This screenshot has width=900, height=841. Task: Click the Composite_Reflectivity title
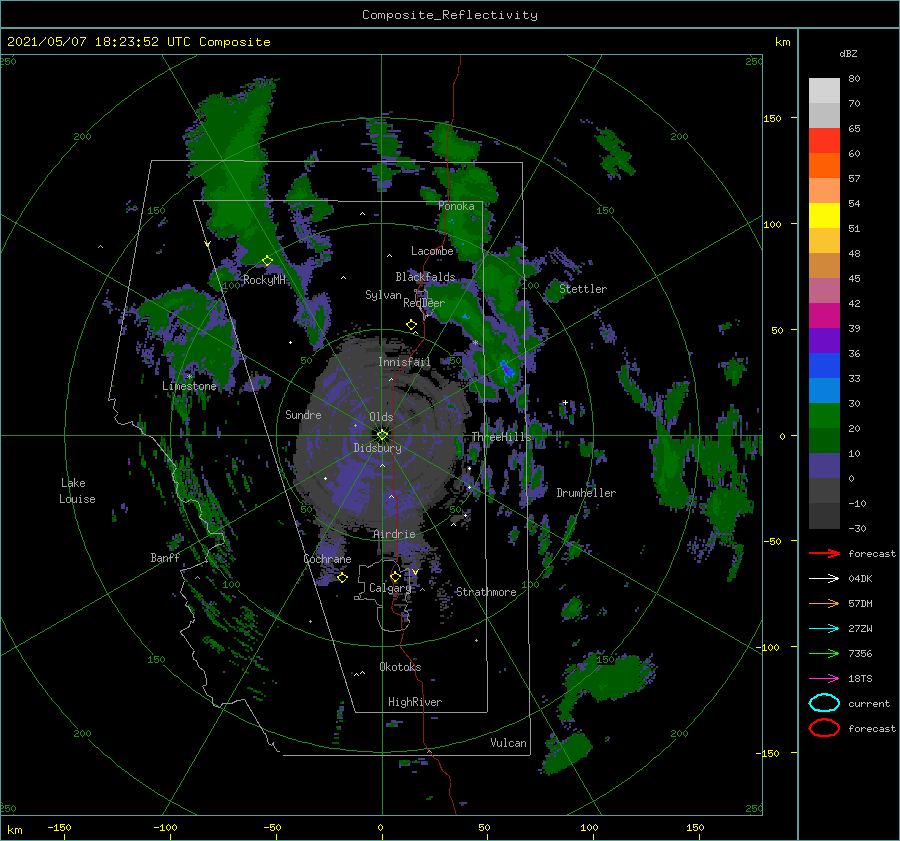coord(450,15)
